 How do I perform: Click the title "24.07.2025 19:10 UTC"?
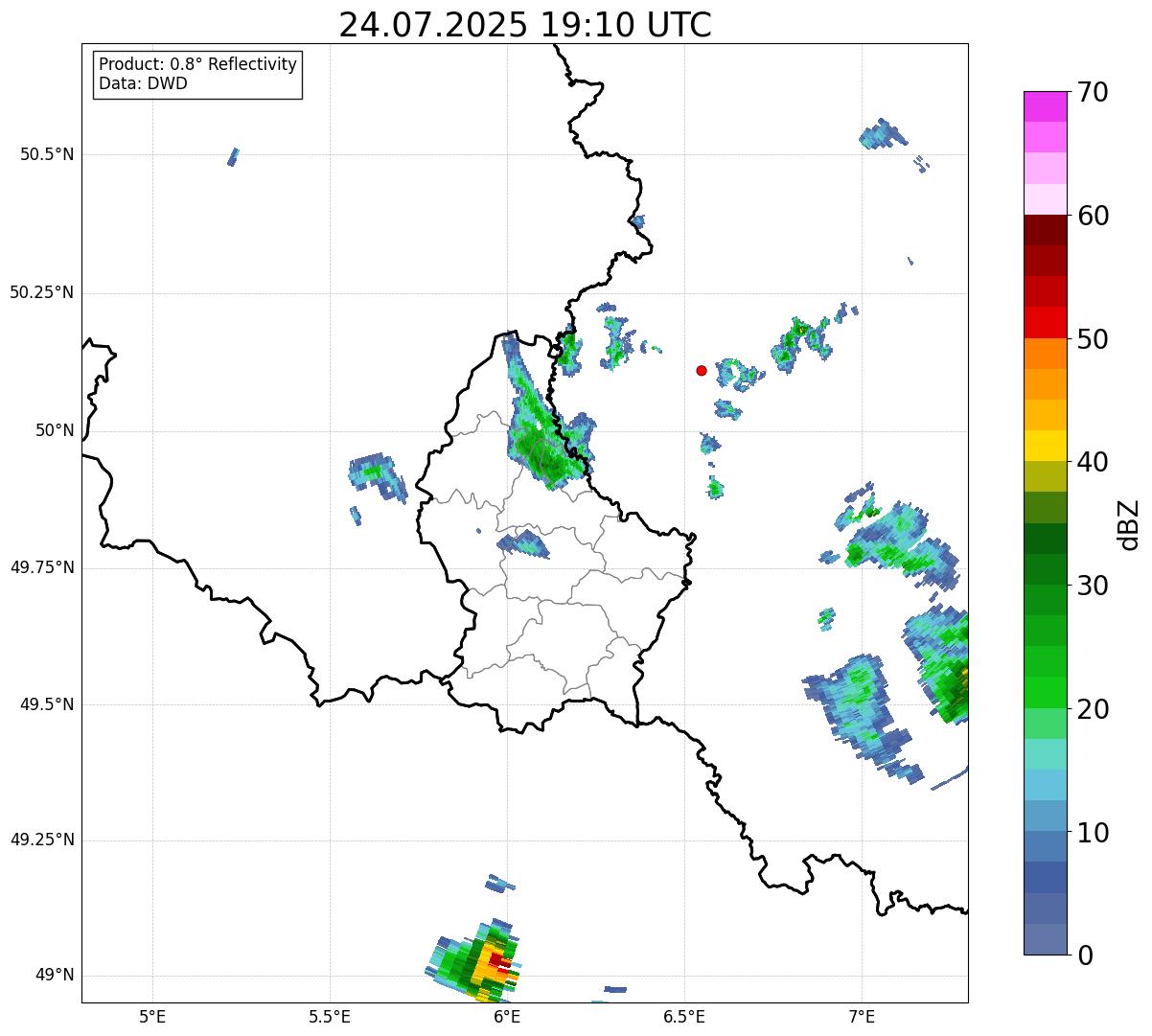click(525, 25)
